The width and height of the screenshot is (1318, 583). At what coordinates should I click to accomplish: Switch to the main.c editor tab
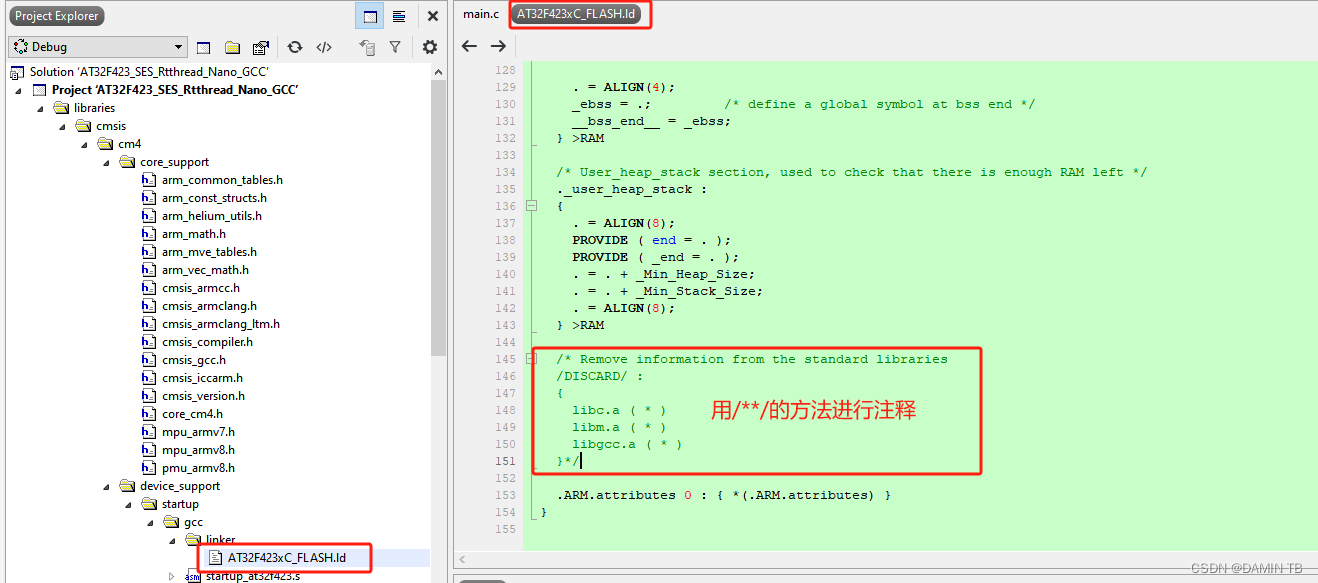click(x=481, y=14)
